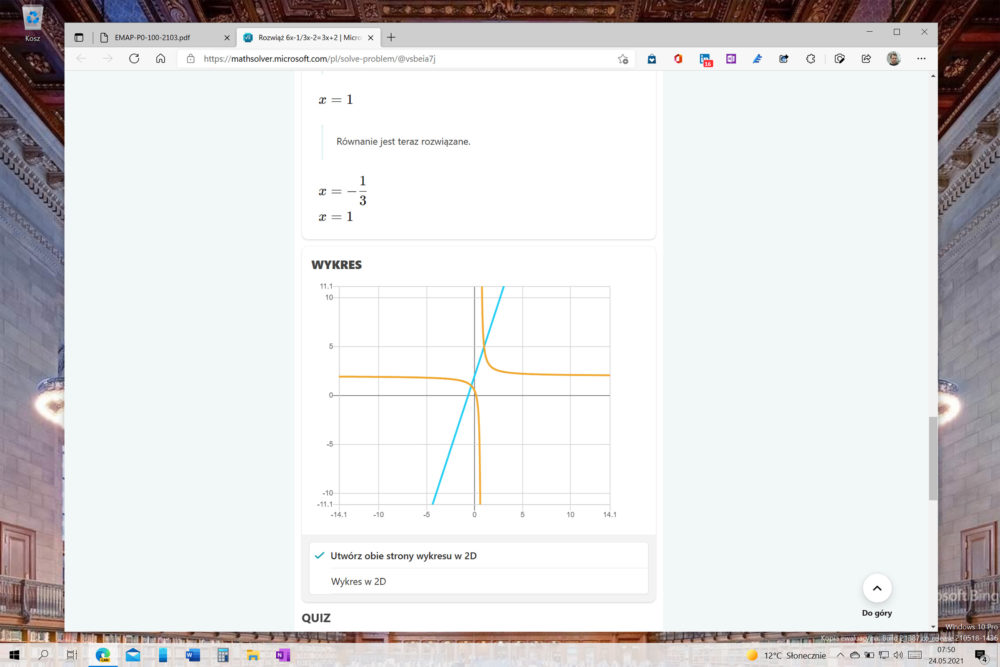This screenshot has width=1000, height=667.
Task: Open the Windows Start menu
Action: [14, 655]
